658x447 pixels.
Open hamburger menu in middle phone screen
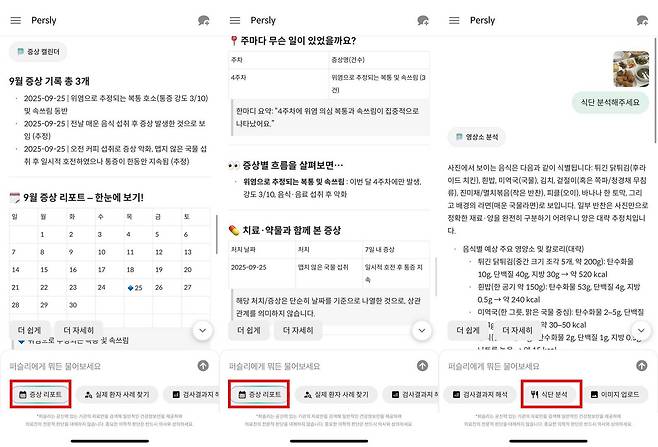click(x=235, y=20)
